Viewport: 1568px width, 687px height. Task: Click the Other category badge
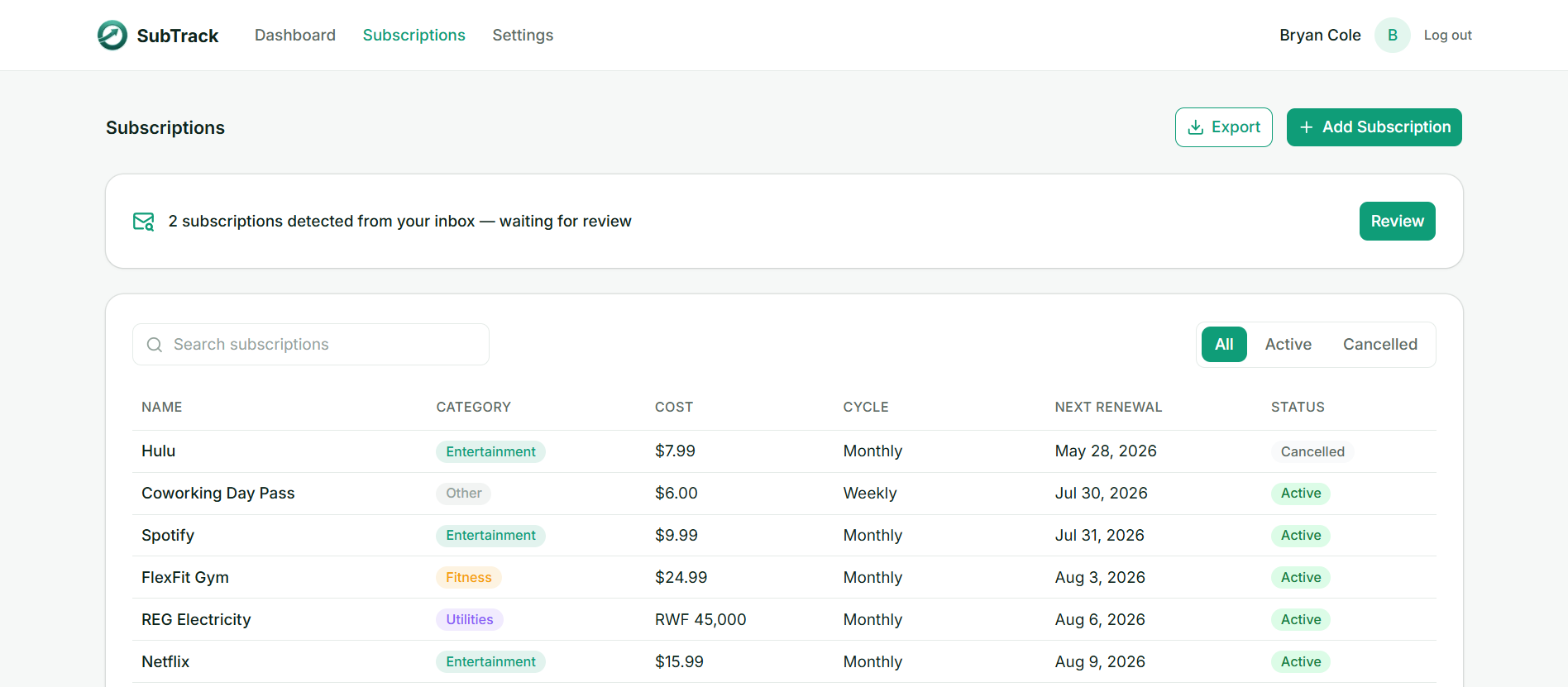click(x=464, y=494)
